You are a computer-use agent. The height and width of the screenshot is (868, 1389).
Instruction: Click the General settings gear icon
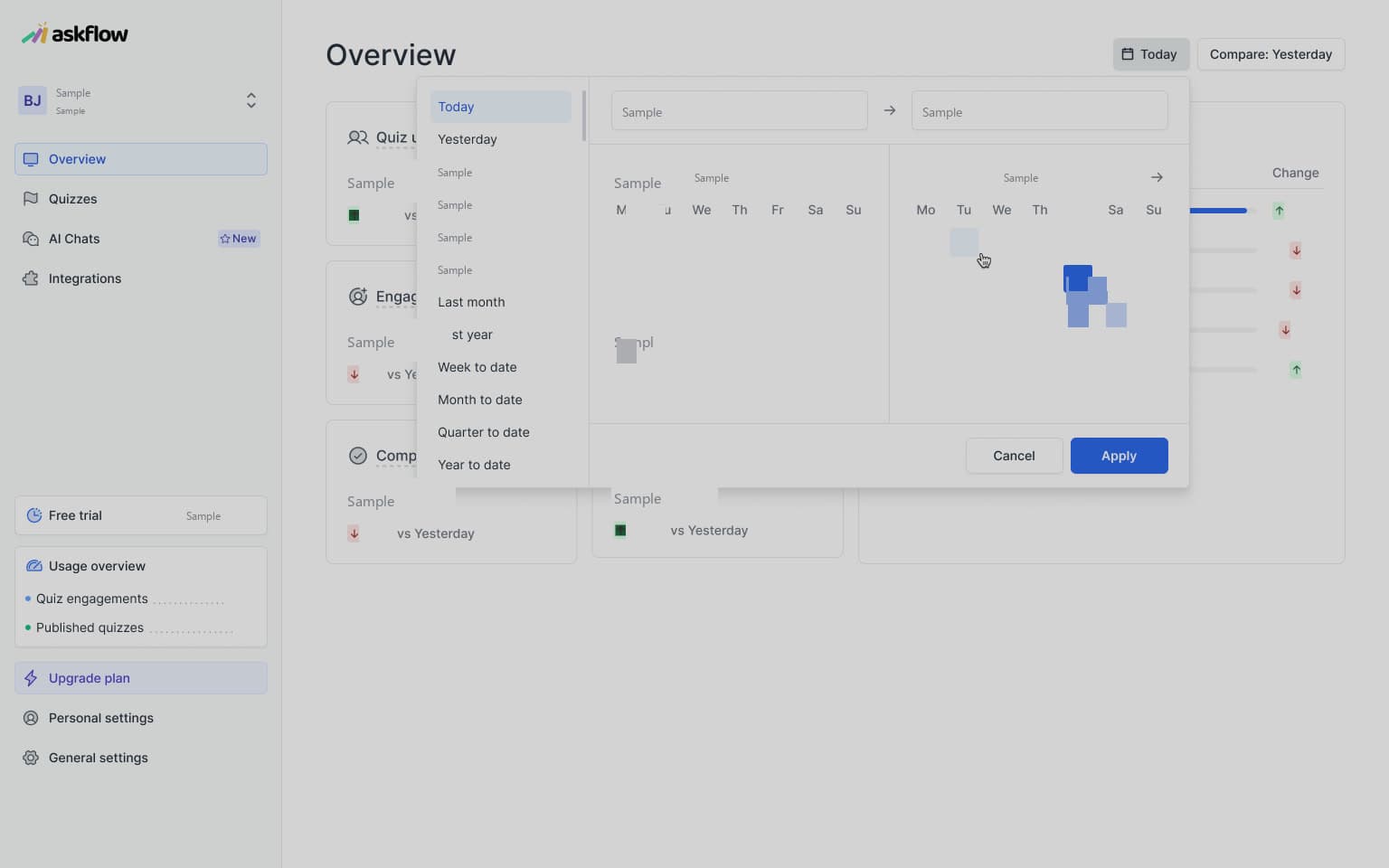[x=31, y=758]
